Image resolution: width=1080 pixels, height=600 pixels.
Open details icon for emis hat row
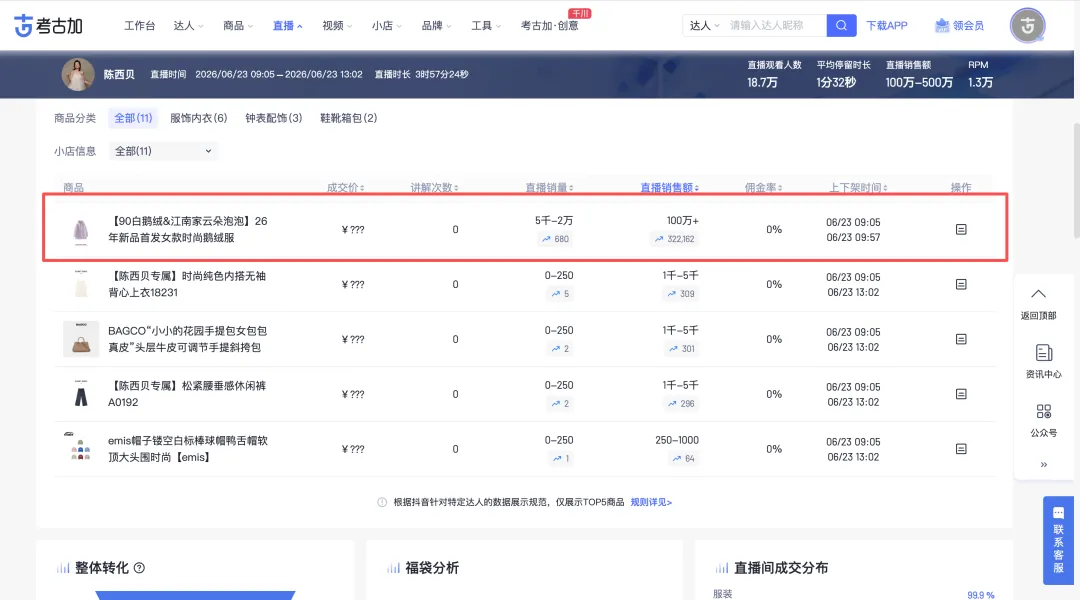click(961, 449)
